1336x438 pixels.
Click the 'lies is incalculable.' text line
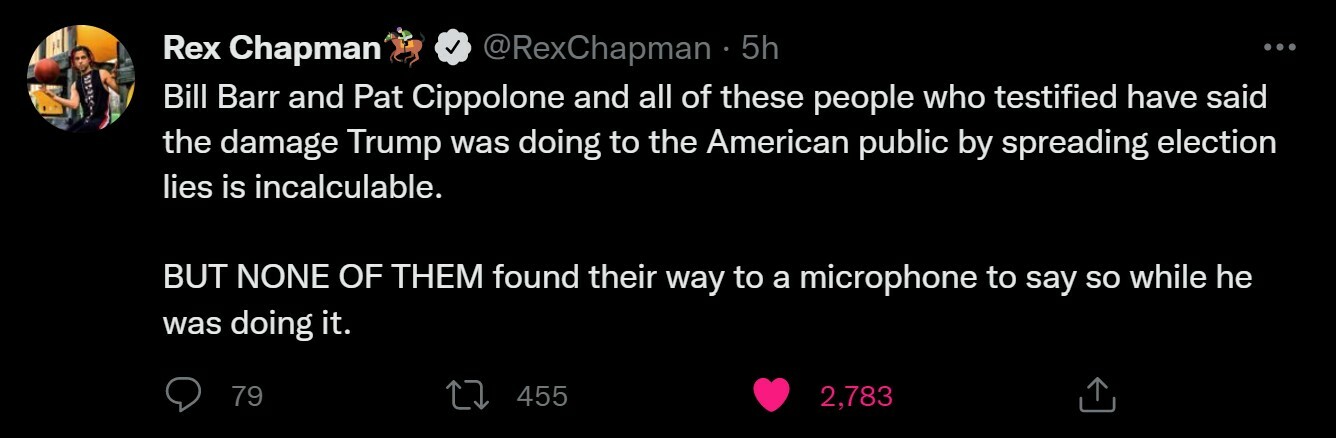coord(302,187)
